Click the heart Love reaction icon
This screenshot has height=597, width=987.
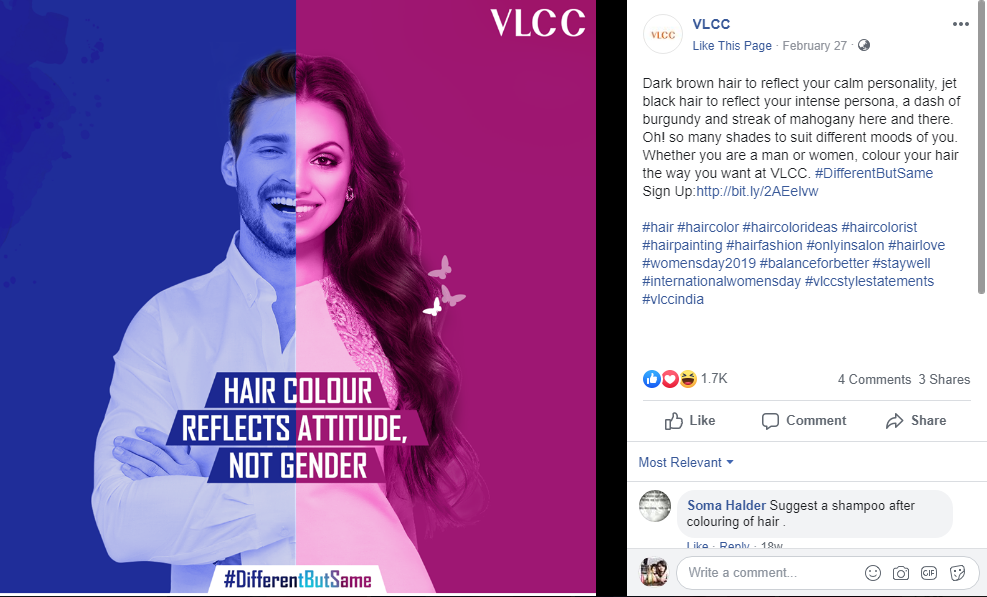click(x=670, y=378)
